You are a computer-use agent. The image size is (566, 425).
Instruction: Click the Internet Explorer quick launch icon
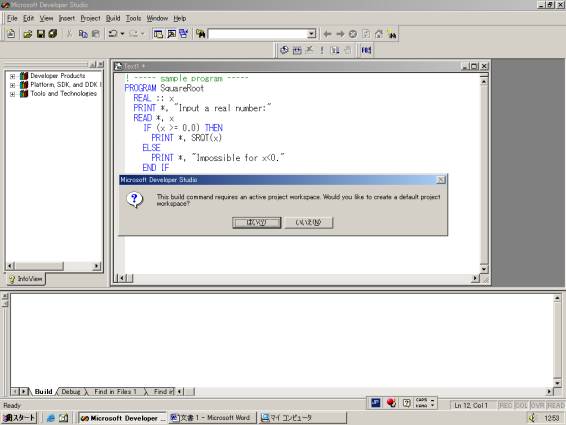(x=51, y=418)
